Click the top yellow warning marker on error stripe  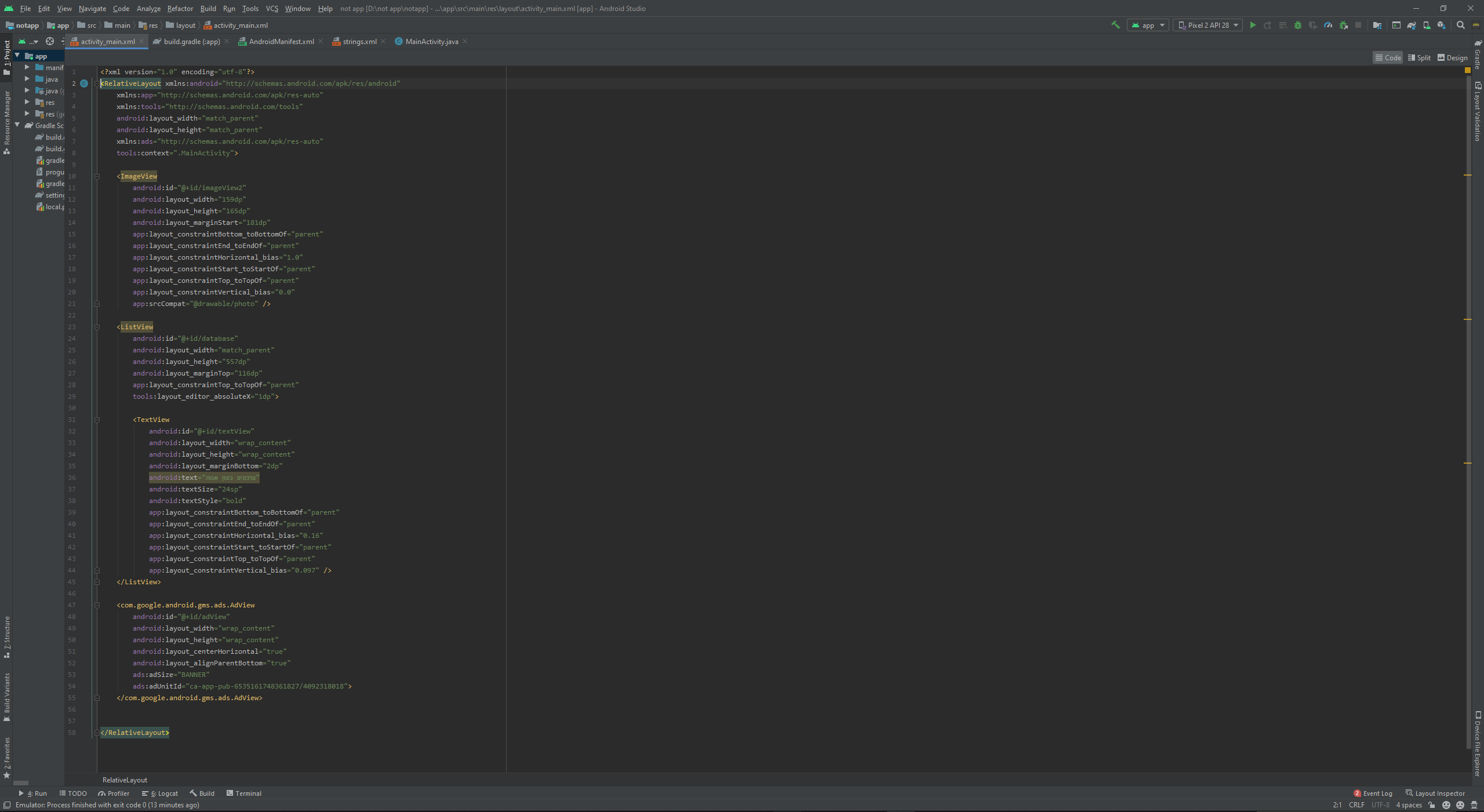pyautogui.click(x=1468, y=175)
